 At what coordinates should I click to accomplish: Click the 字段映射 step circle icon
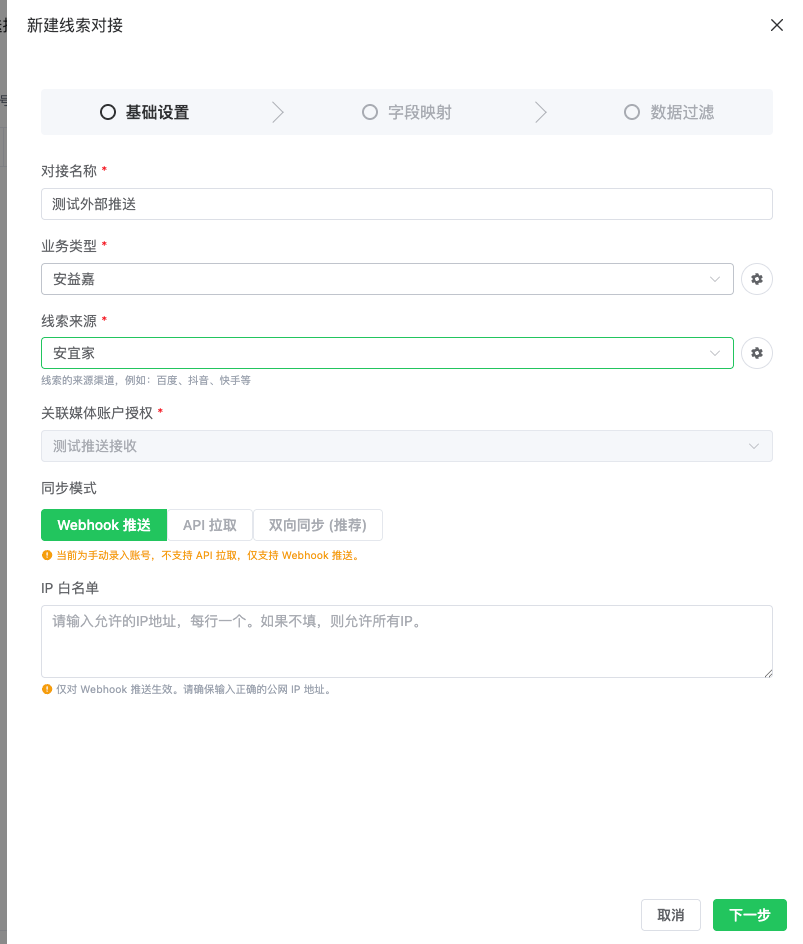370,112
